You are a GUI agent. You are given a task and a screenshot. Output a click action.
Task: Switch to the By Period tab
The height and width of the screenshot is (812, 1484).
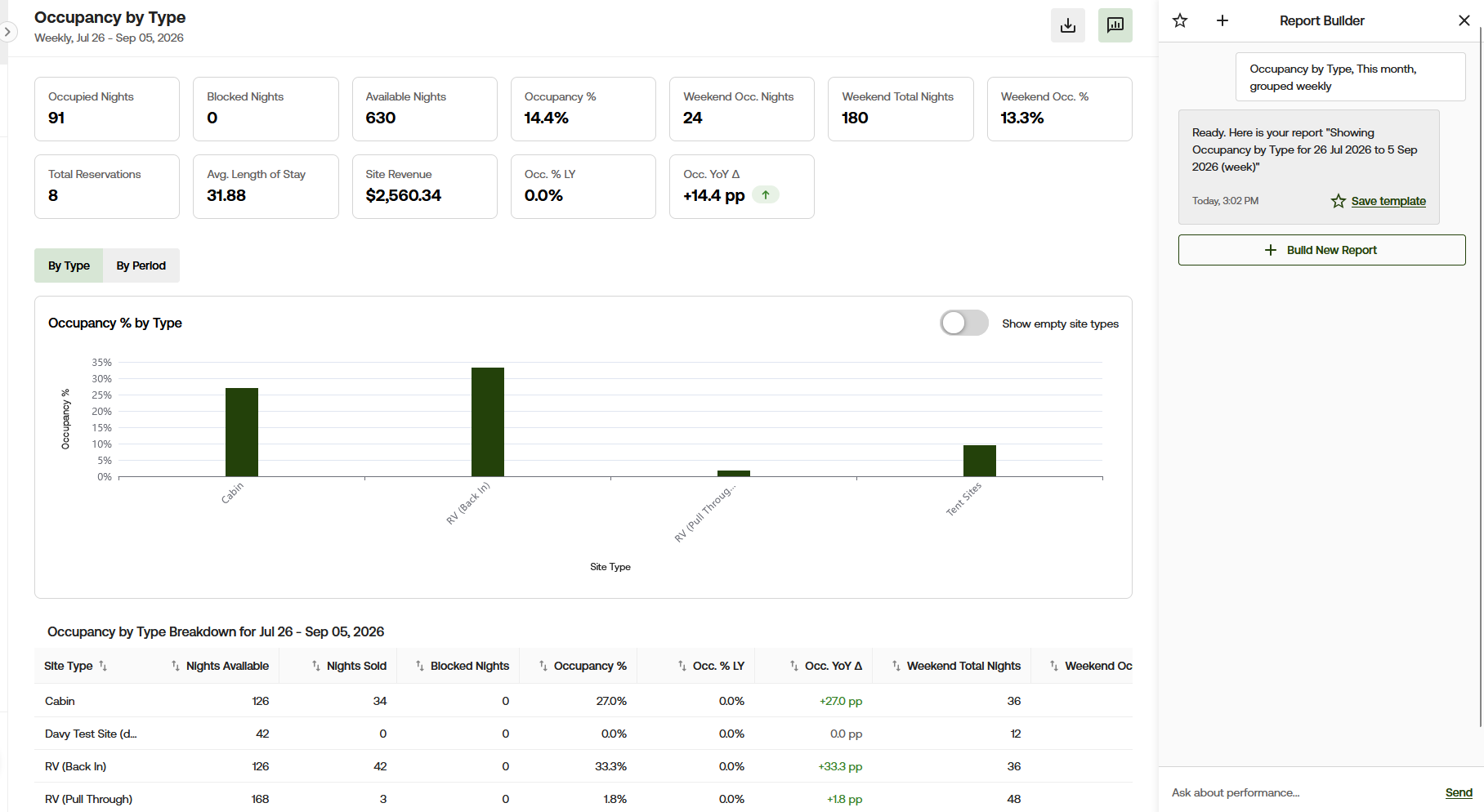[141, 265]
